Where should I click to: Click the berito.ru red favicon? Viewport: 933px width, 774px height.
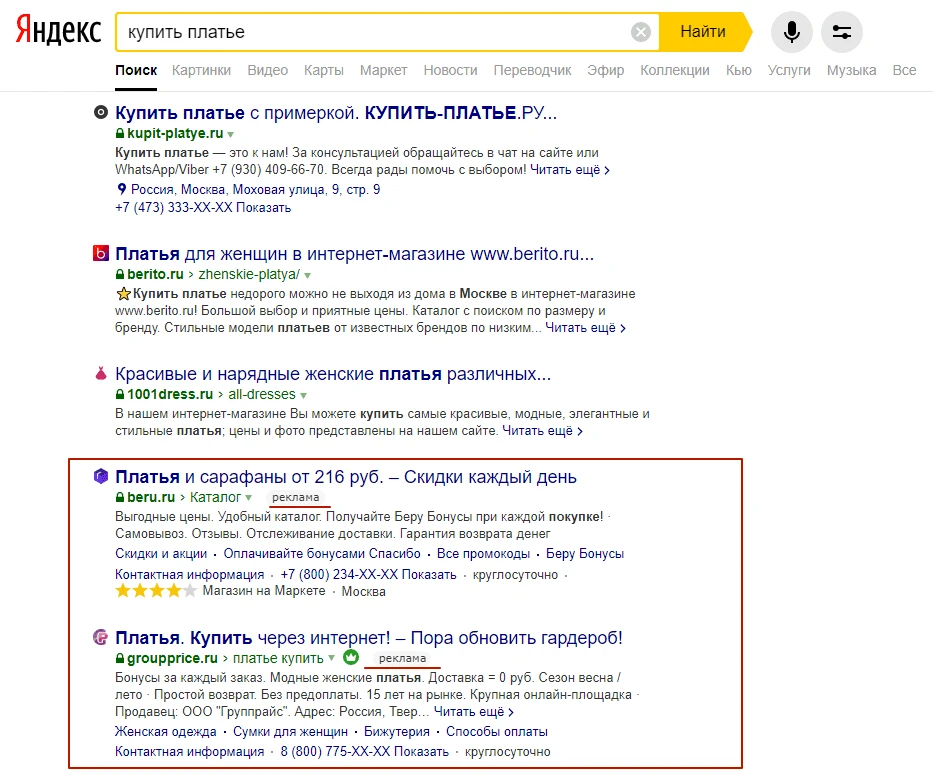pos(100,254)
